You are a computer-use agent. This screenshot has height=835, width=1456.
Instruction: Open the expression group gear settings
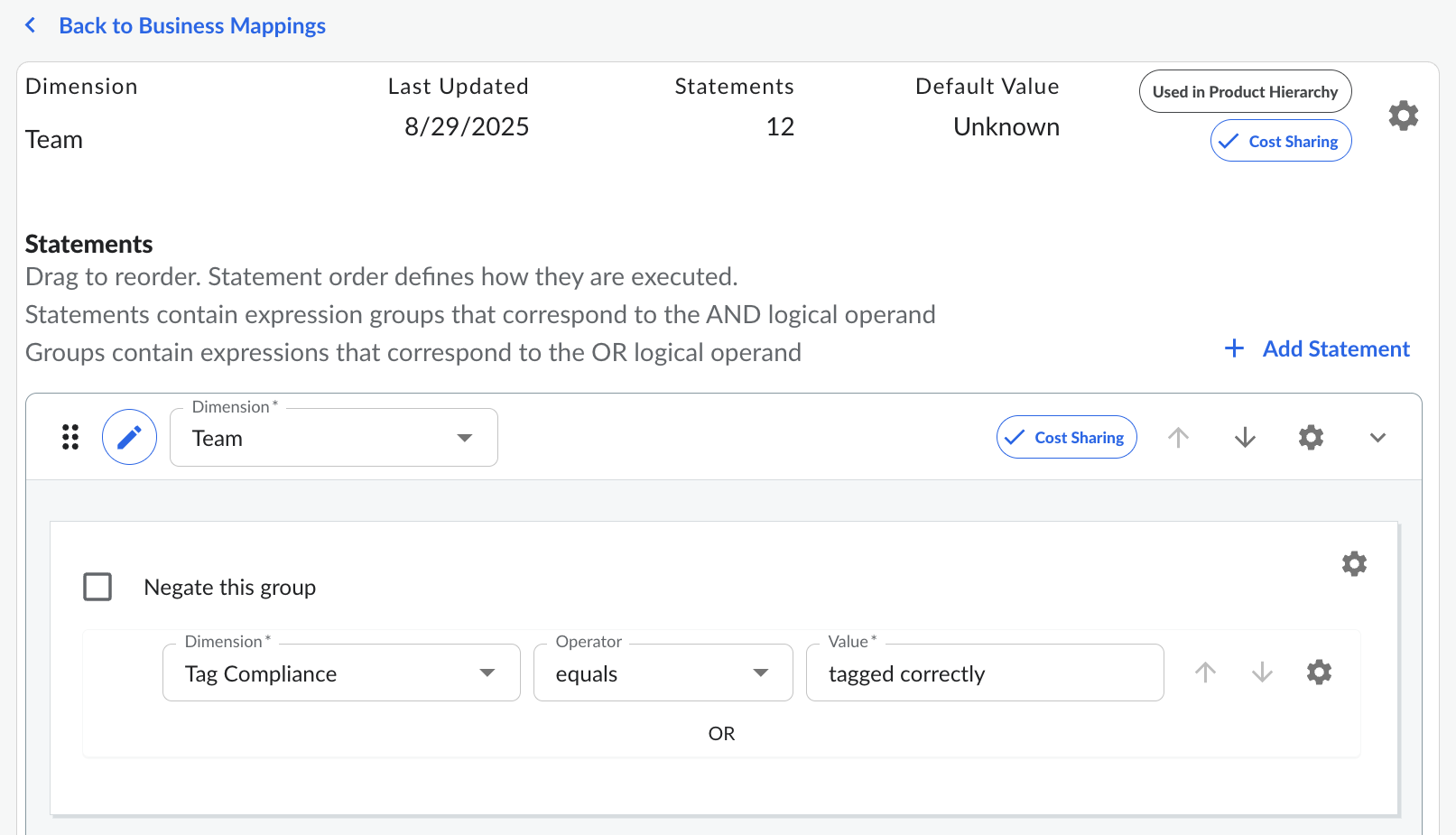[1354, 564]
